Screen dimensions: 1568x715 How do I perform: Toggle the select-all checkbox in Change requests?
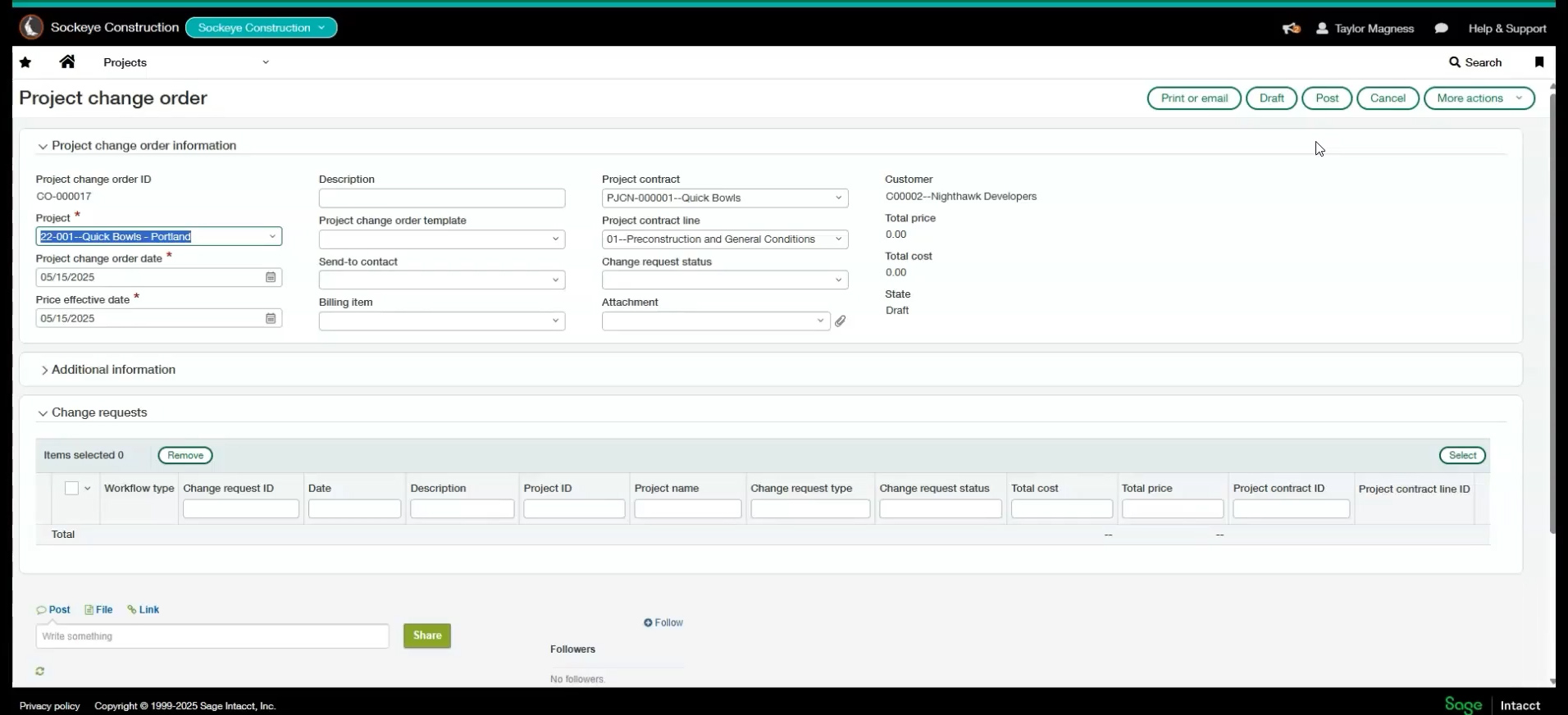tap(71, 488)
